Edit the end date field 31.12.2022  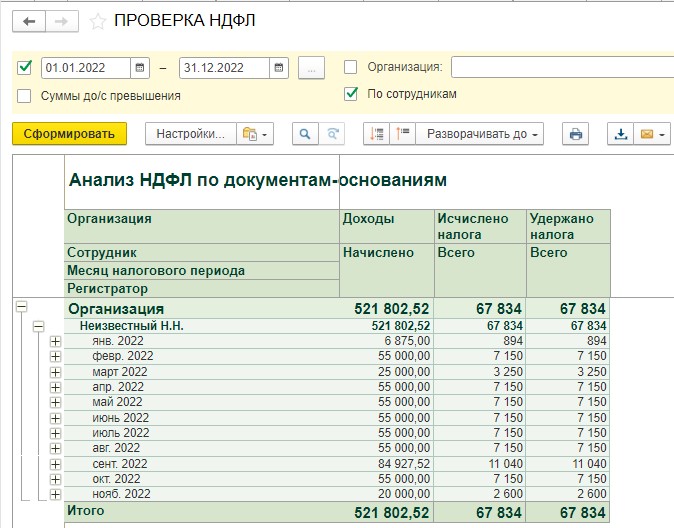click(x=224, y=68)
